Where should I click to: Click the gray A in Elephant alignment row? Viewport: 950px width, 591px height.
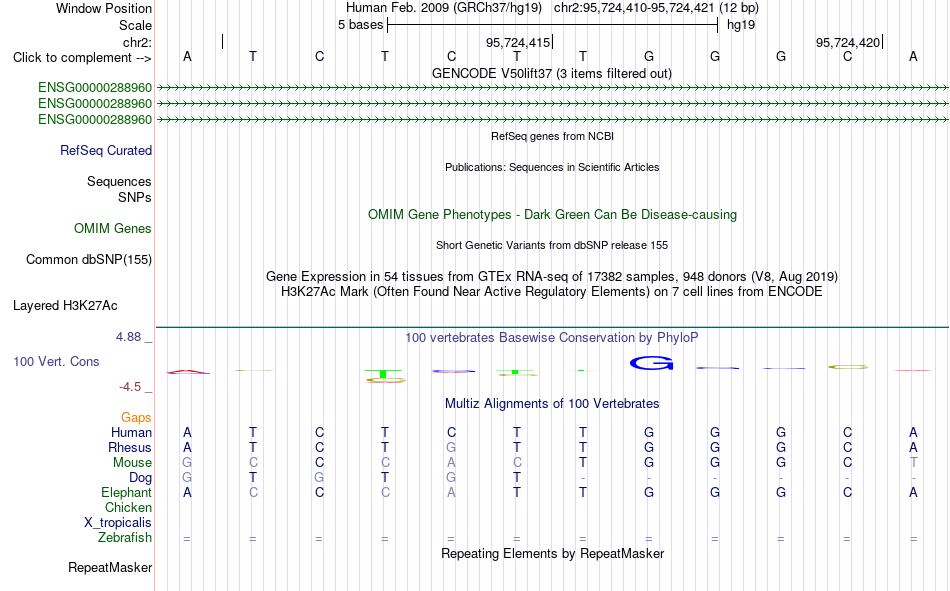(x=451, y=492)
